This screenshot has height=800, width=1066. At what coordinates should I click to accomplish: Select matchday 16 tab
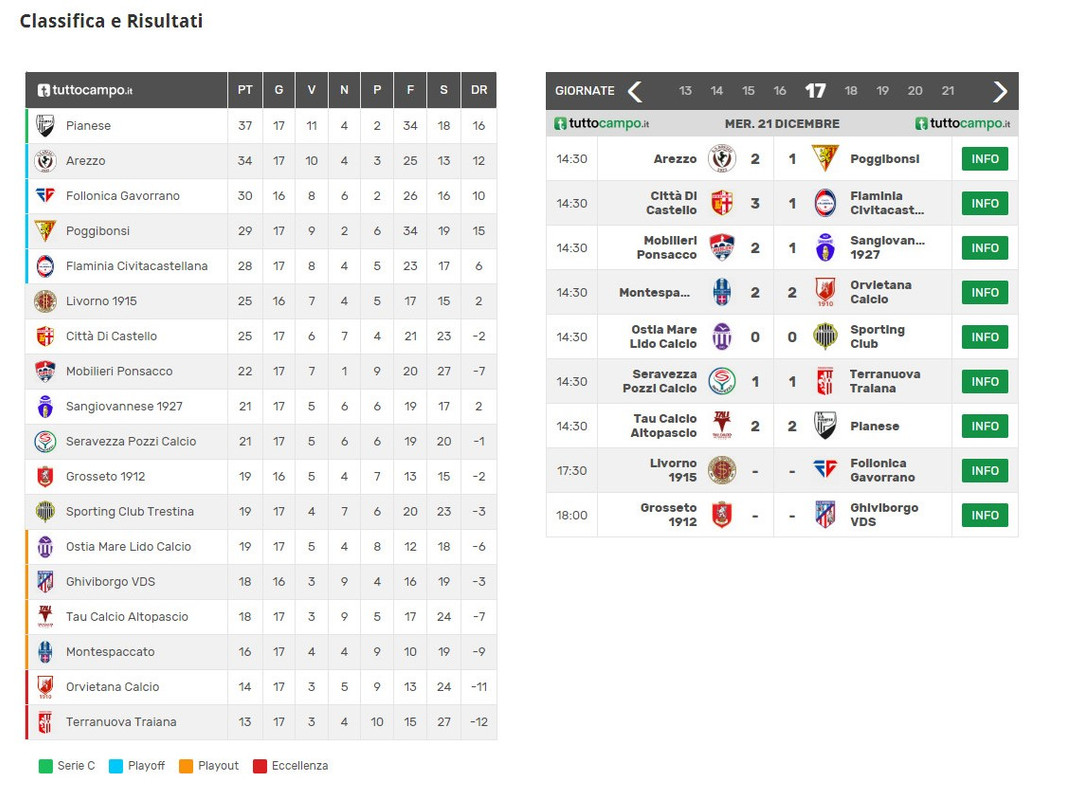point(780,91)
